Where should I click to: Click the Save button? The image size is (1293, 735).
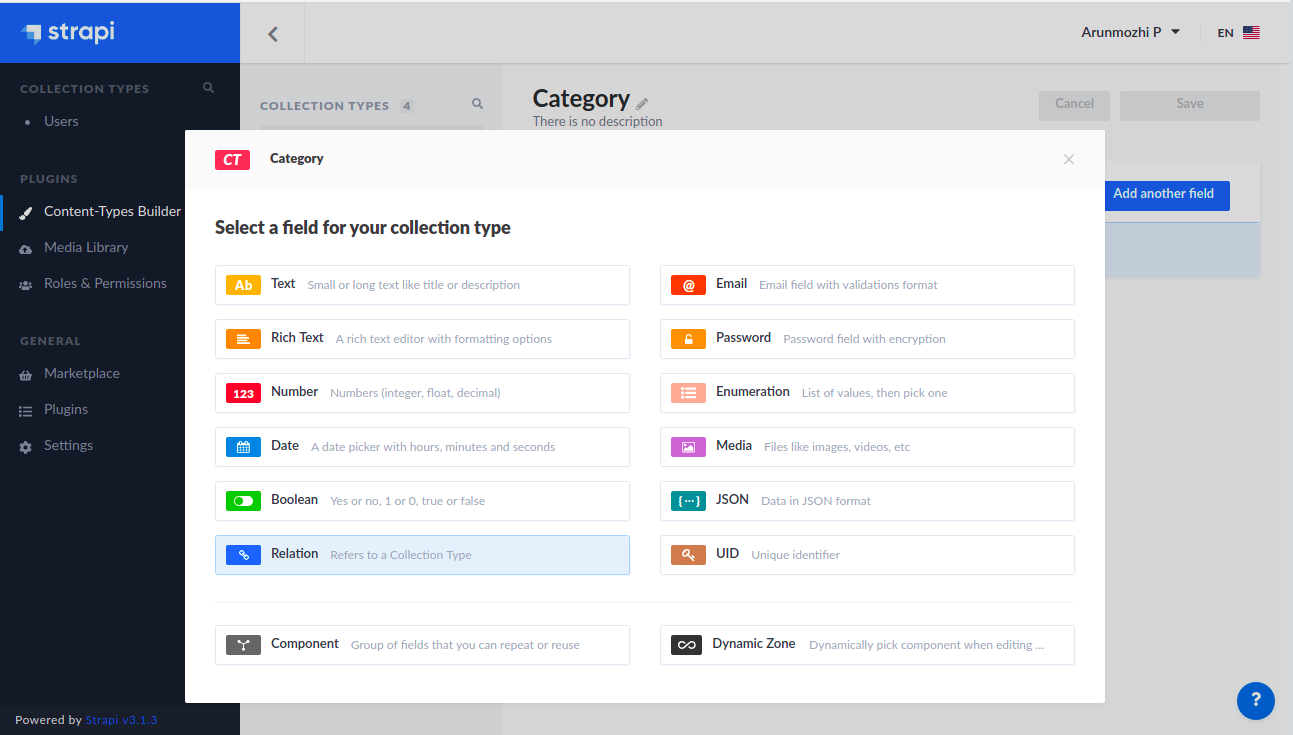coord(1190,104)
